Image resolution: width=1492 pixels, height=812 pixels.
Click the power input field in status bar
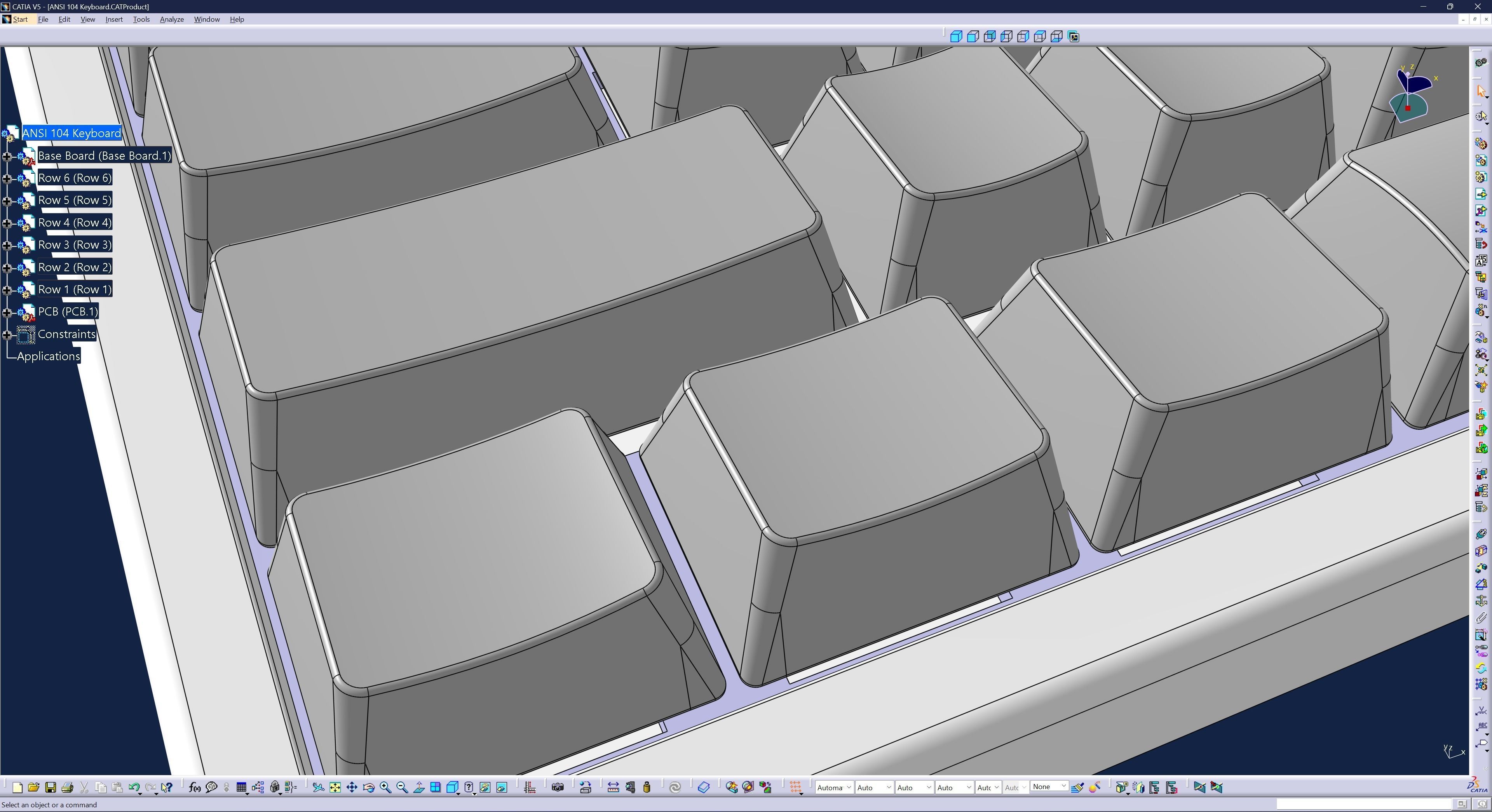1364,804
